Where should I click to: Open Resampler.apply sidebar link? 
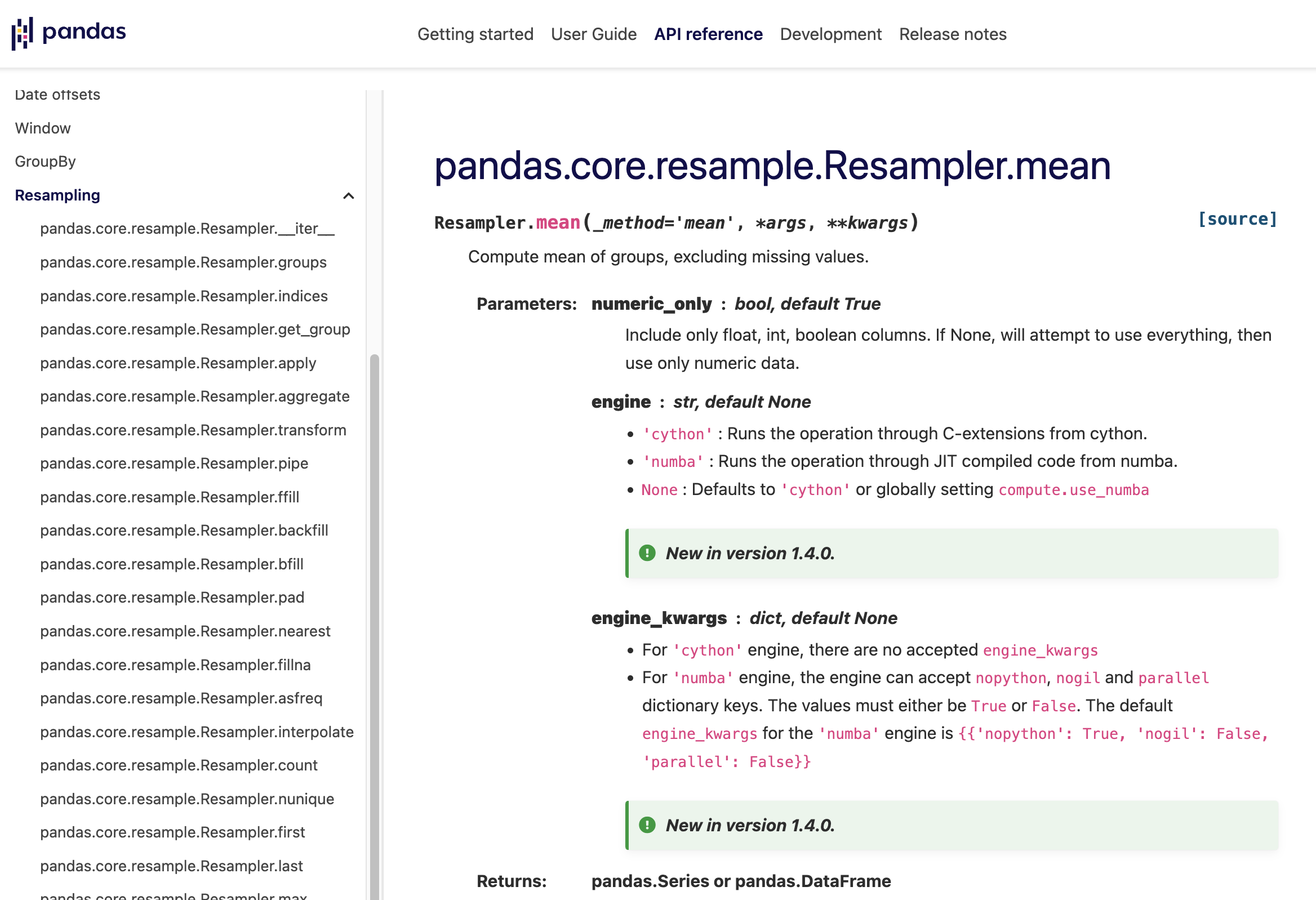click(x=178, y=363)
